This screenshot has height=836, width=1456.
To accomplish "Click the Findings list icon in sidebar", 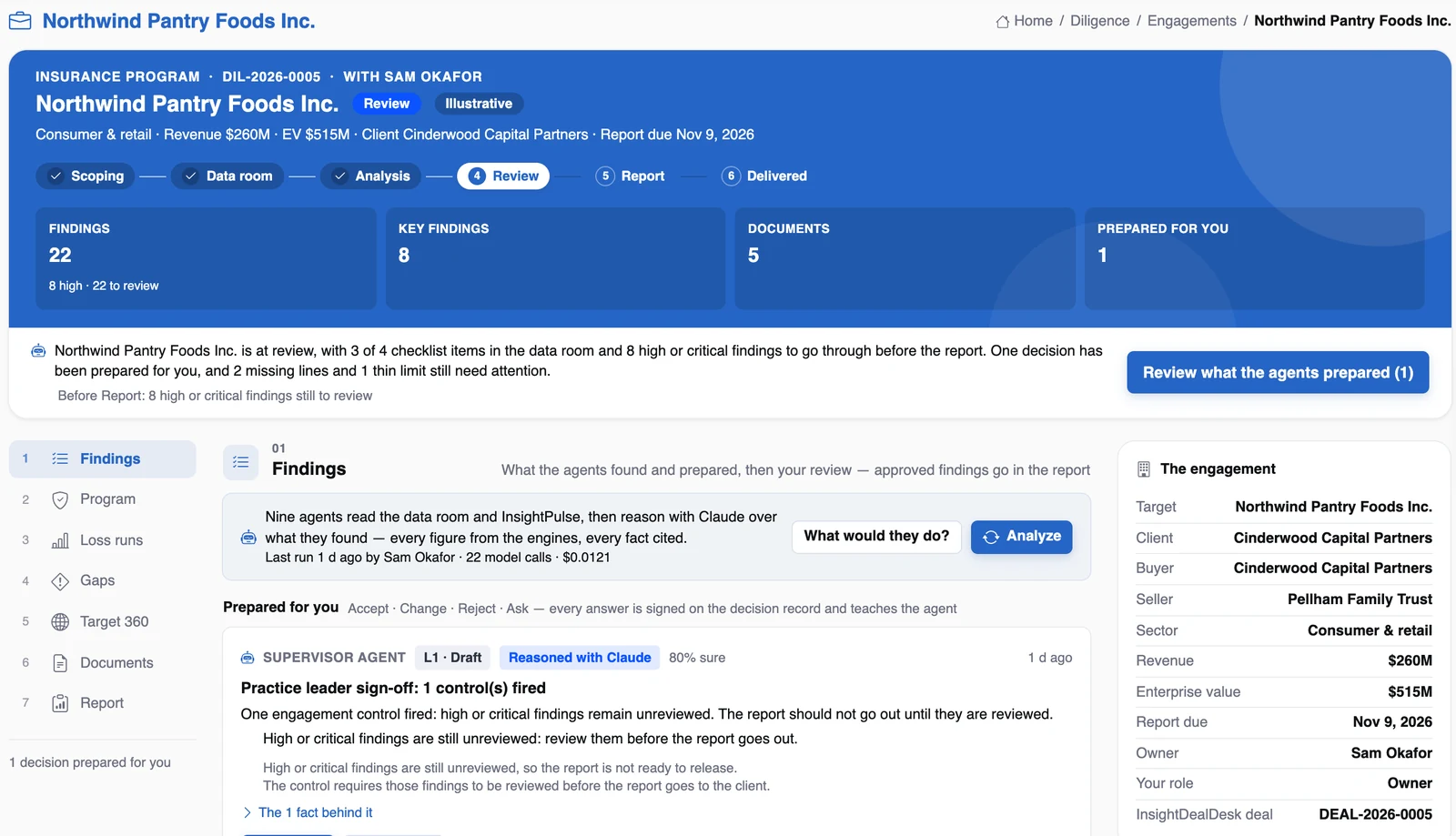I will [60, 458].
